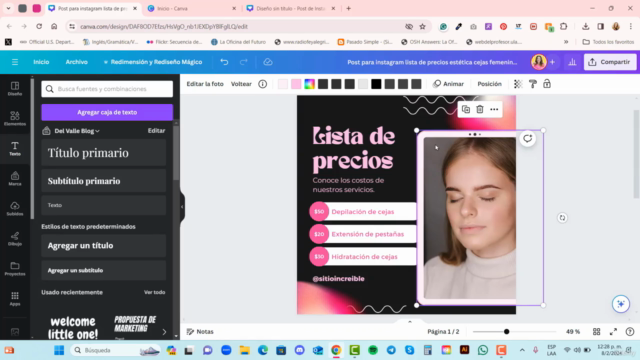Viewport: 640px width, 360px height.
Task: Show next recently used font styles
Action: tap(164, 332)
